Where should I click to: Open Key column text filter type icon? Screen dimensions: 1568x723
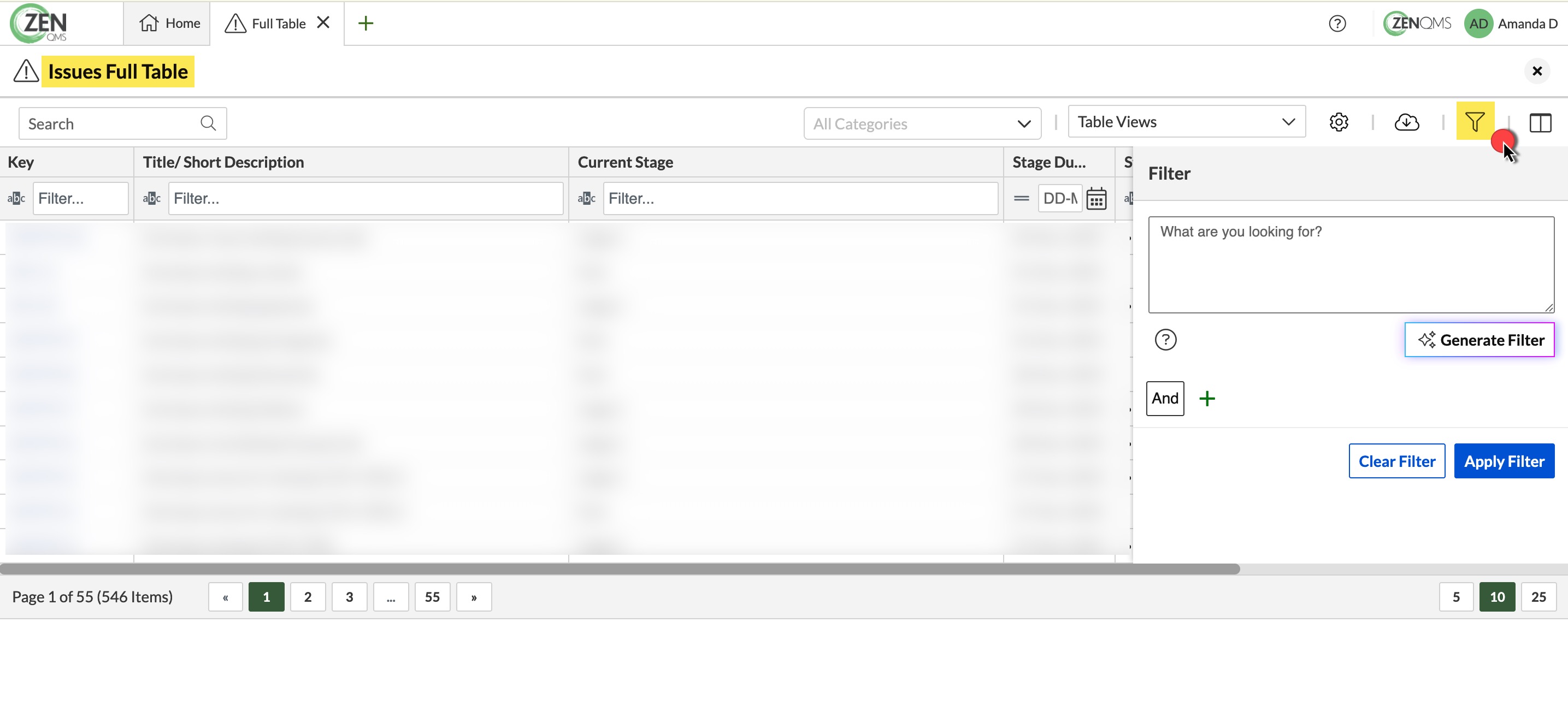16,198
